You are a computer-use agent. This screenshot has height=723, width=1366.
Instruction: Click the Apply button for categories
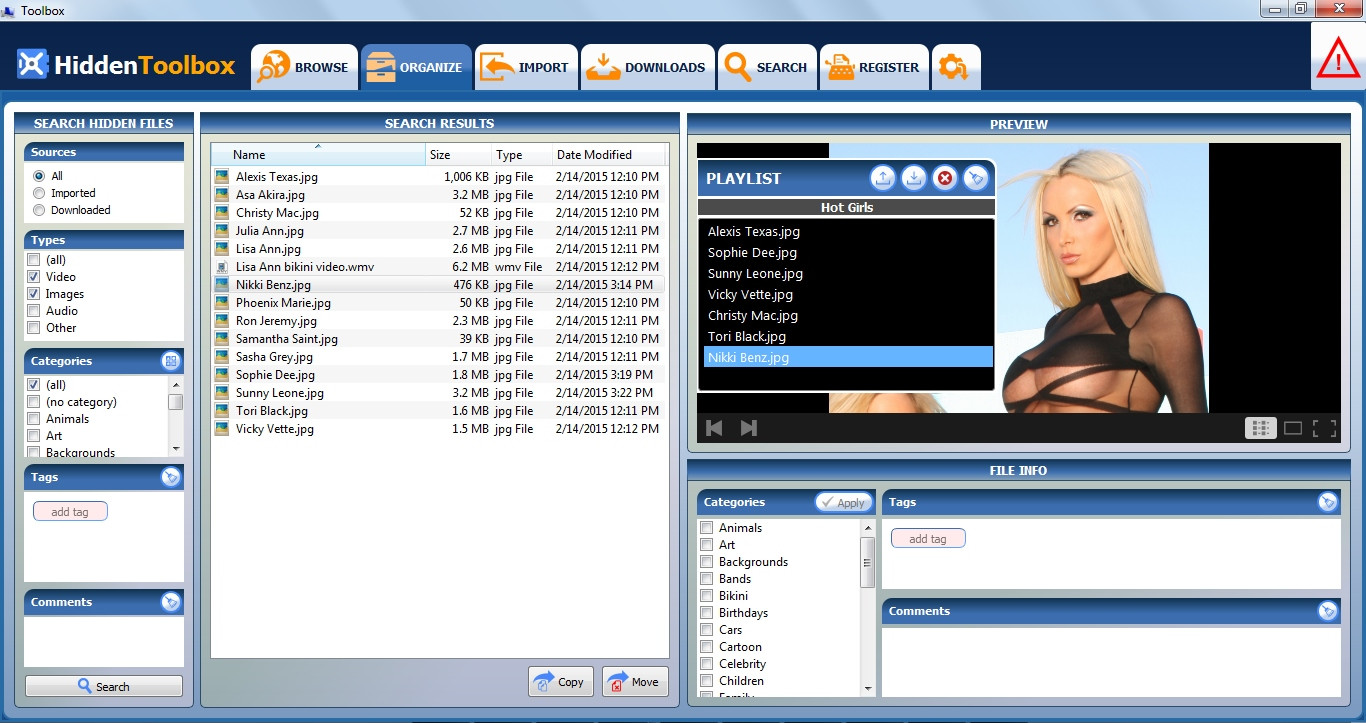[843, 502]
